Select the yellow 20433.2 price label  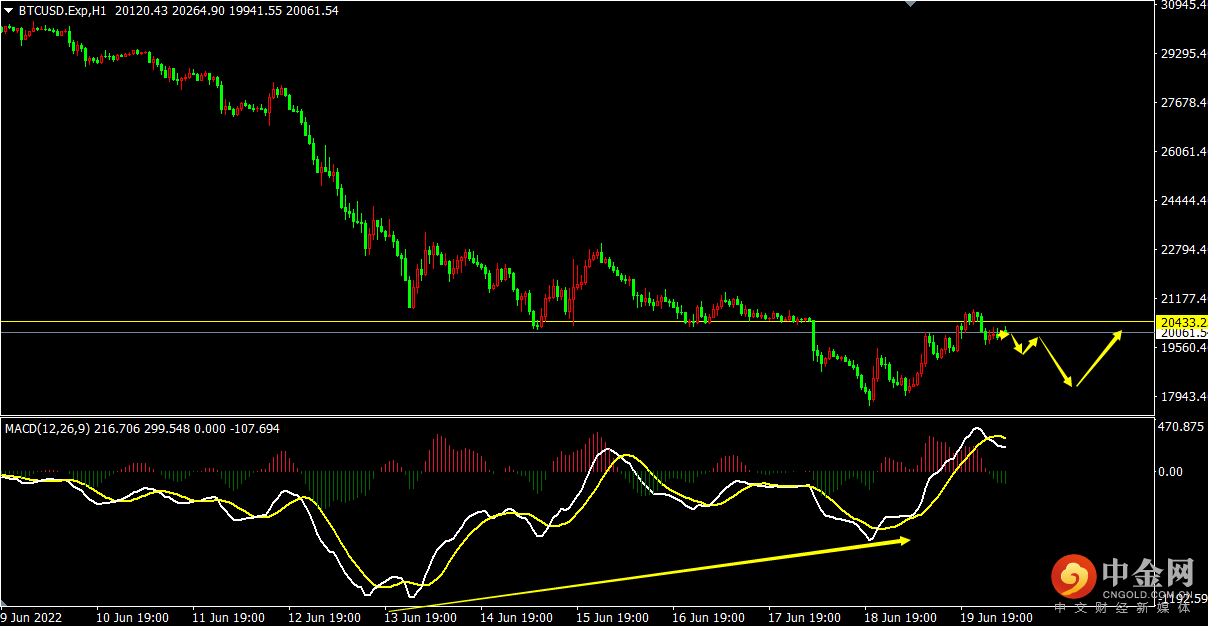[x=1181, y=322]
